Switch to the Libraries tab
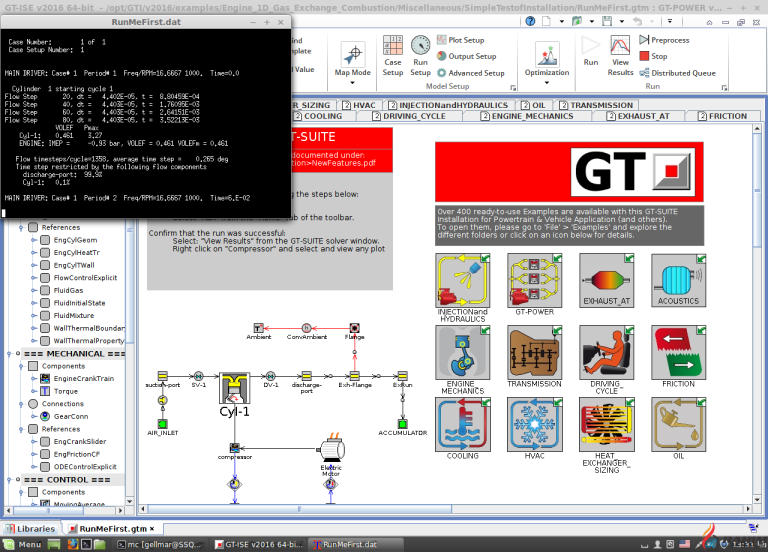 (30, 529)
